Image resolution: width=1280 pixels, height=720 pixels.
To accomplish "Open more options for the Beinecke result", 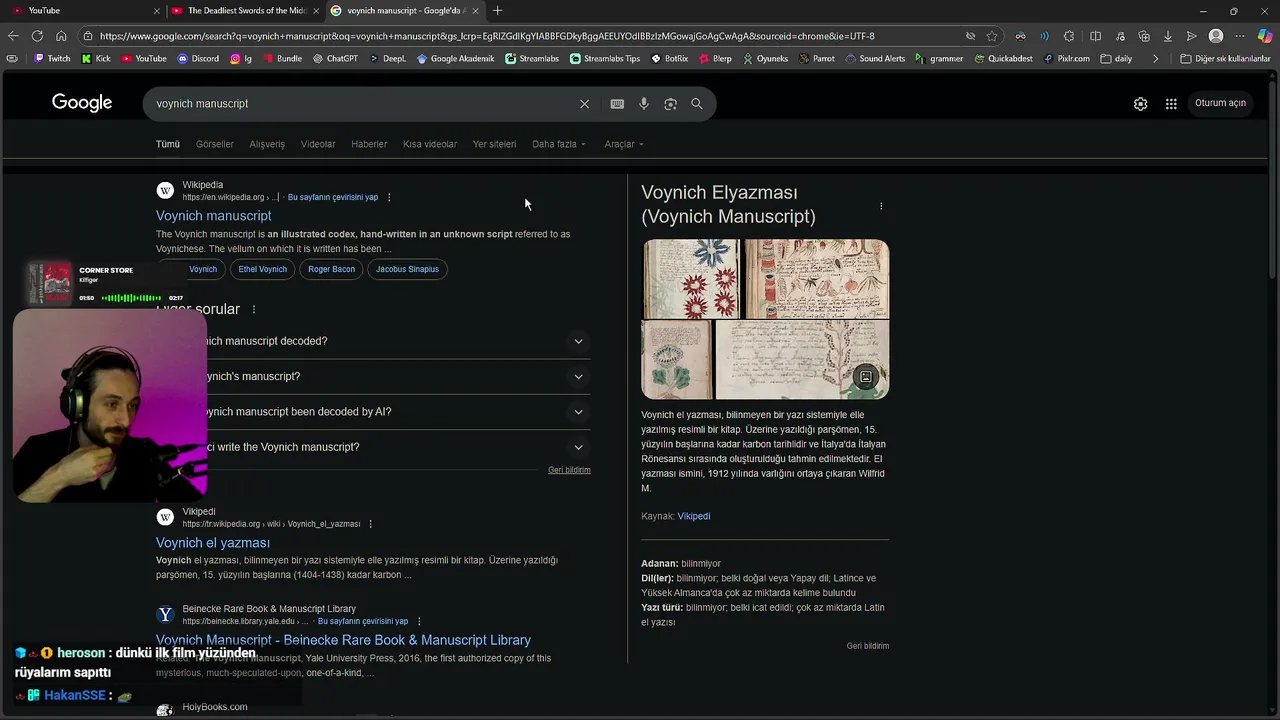I will tap(419, 621).
